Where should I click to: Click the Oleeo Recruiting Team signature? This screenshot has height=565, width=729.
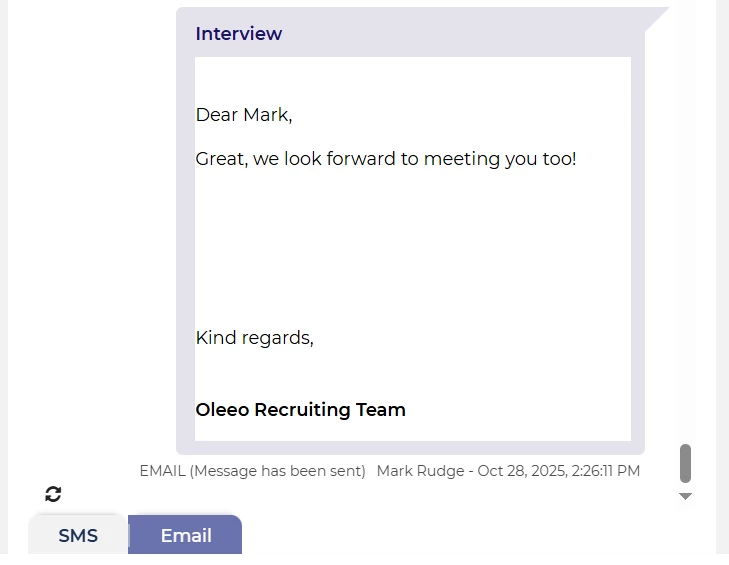pyautogui.click(x=300, y=410)
